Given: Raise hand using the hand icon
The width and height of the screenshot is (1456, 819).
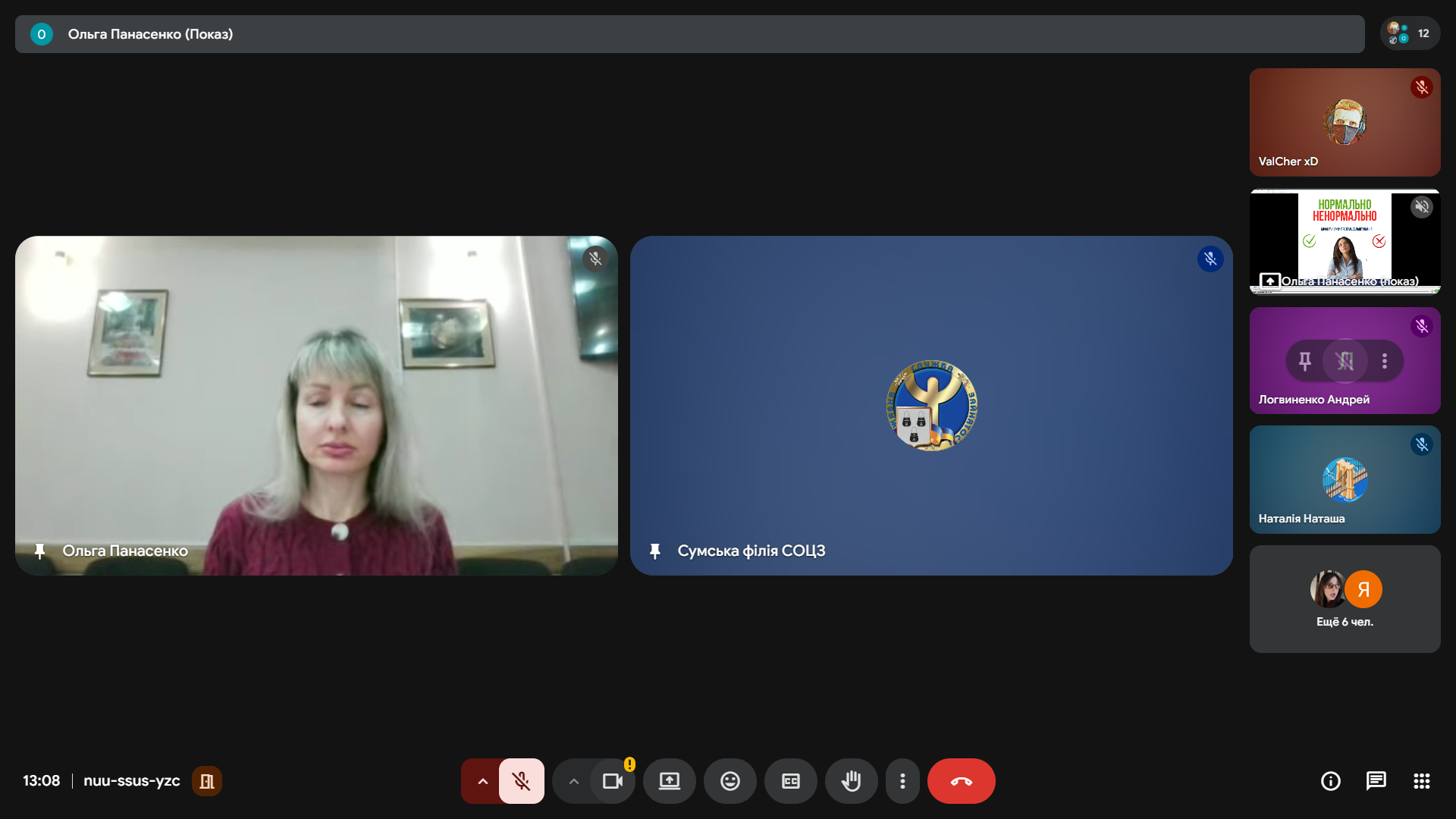Looking at the screenshot, I should (x=851, y=781).
